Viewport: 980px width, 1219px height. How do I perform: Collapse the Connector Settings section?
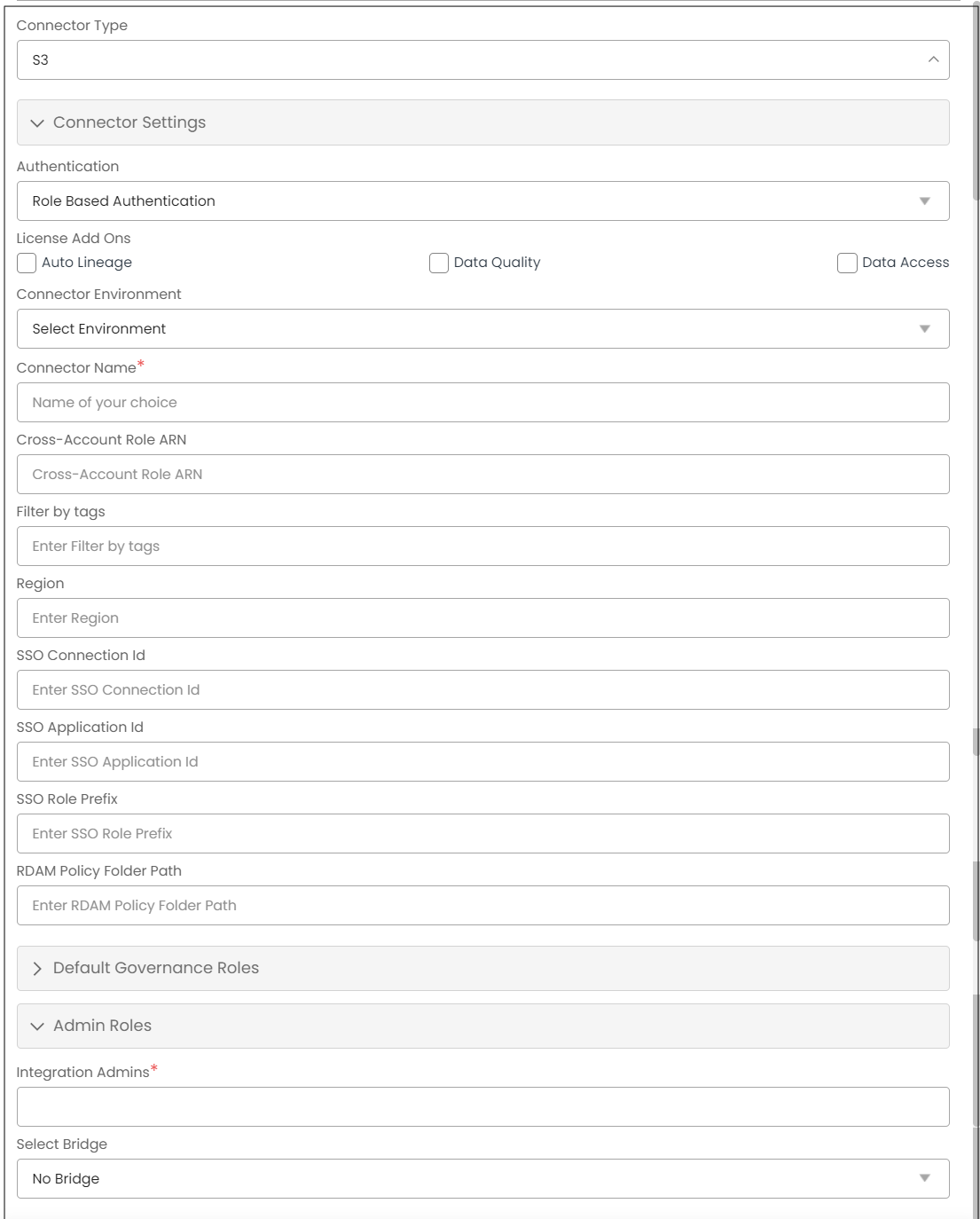tap(38, 122)
